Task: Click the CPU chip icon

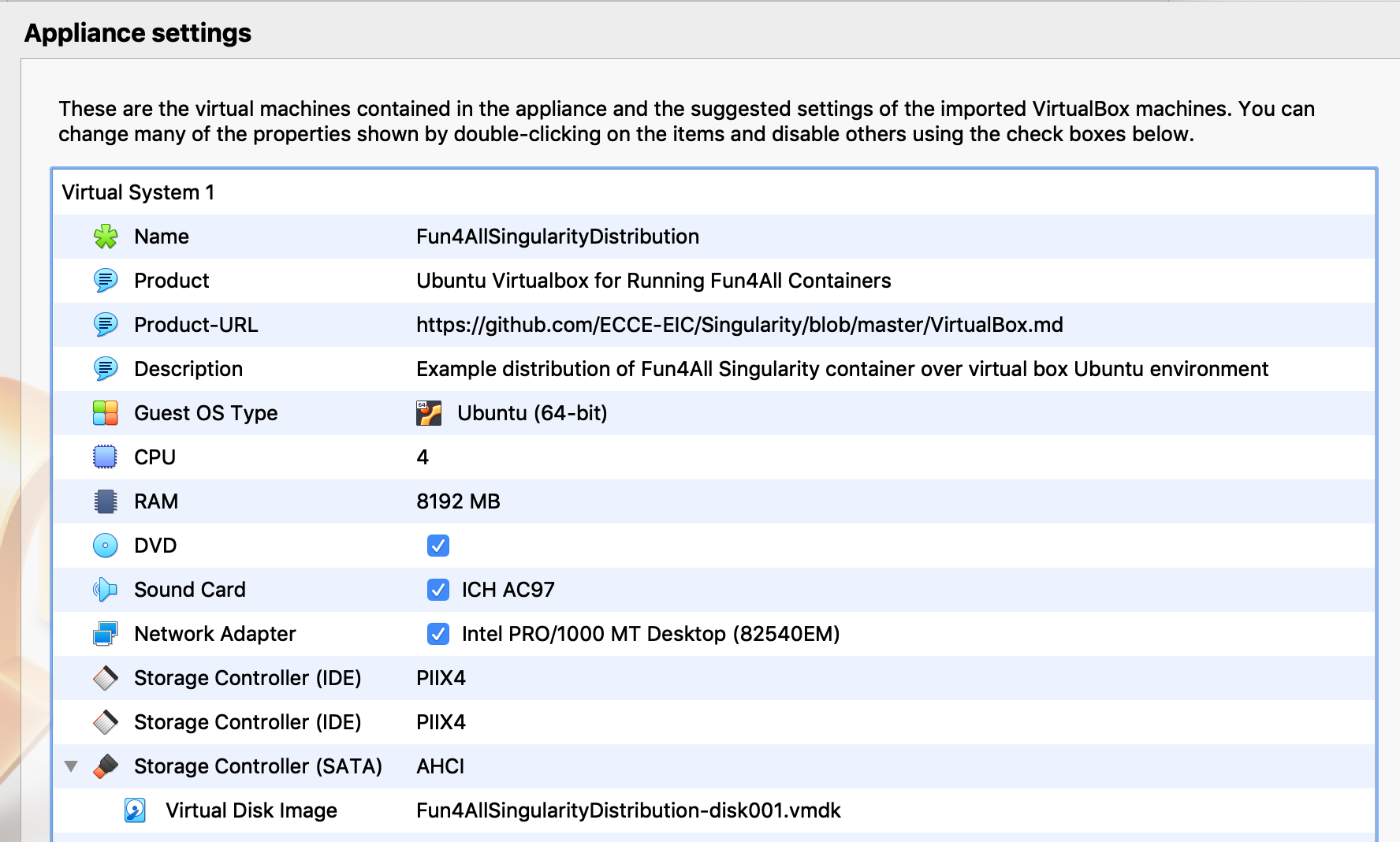Action: (105, 457)
